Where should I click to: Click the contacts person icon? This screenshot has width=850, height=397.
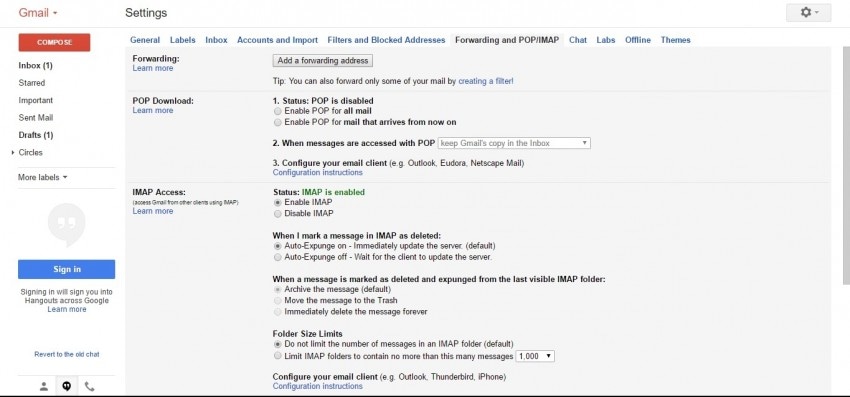[44, 386]
